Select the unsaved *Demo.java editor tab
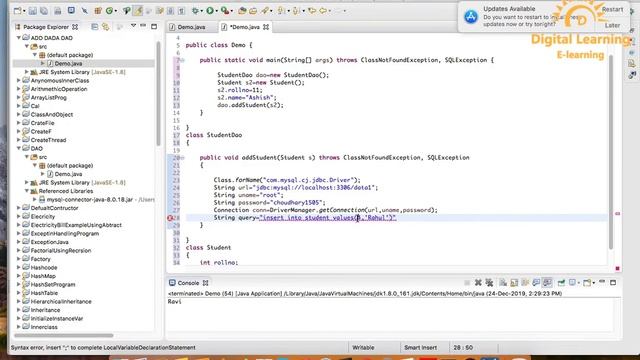Screen dimensions: 640x360 click(x=244, y=27)
